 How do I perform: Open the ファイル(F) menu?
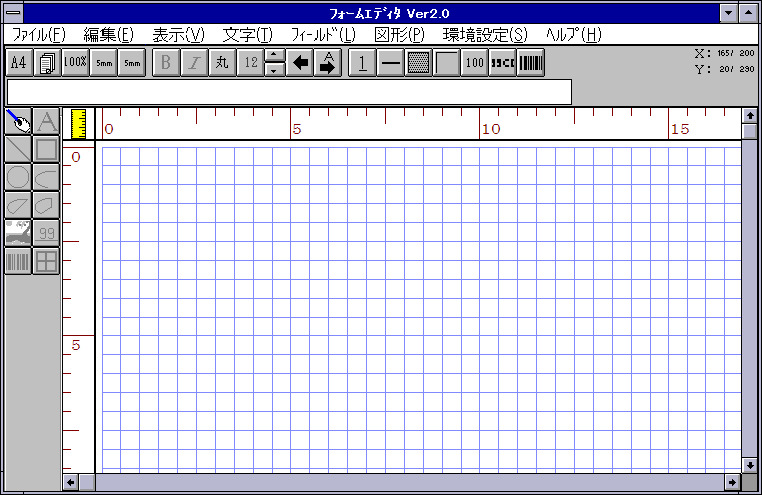(38, 34)
